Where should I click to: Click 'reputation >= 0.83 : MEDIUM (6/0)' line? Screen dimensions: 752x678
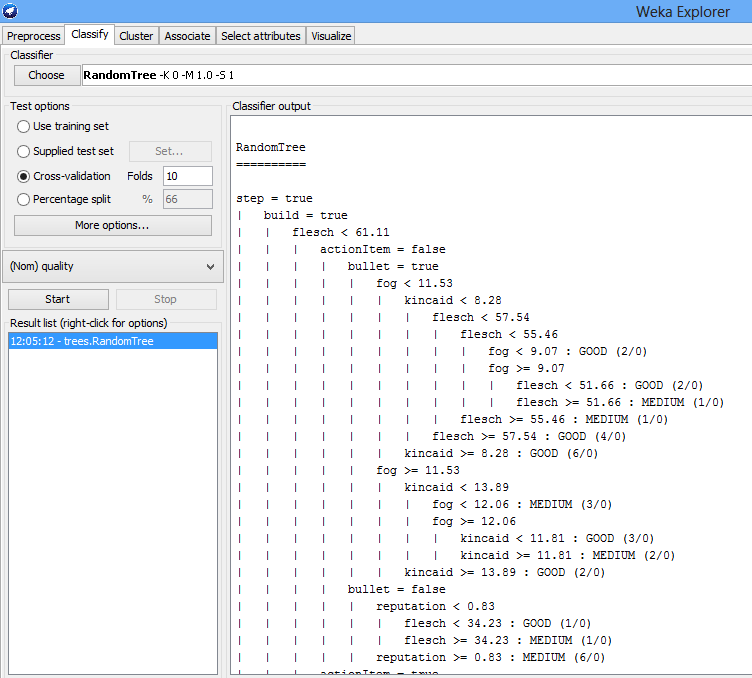(x=490, y=657)
